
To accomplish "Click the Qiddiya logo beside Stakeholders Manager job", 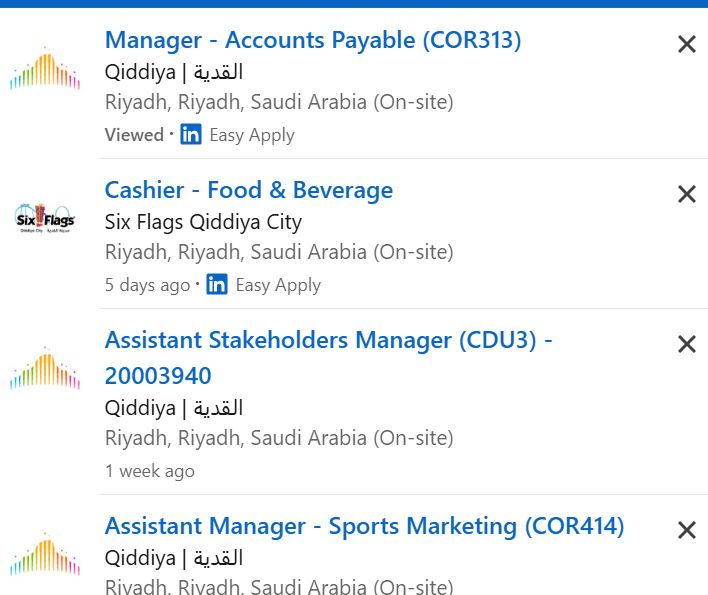I will 45,368.
